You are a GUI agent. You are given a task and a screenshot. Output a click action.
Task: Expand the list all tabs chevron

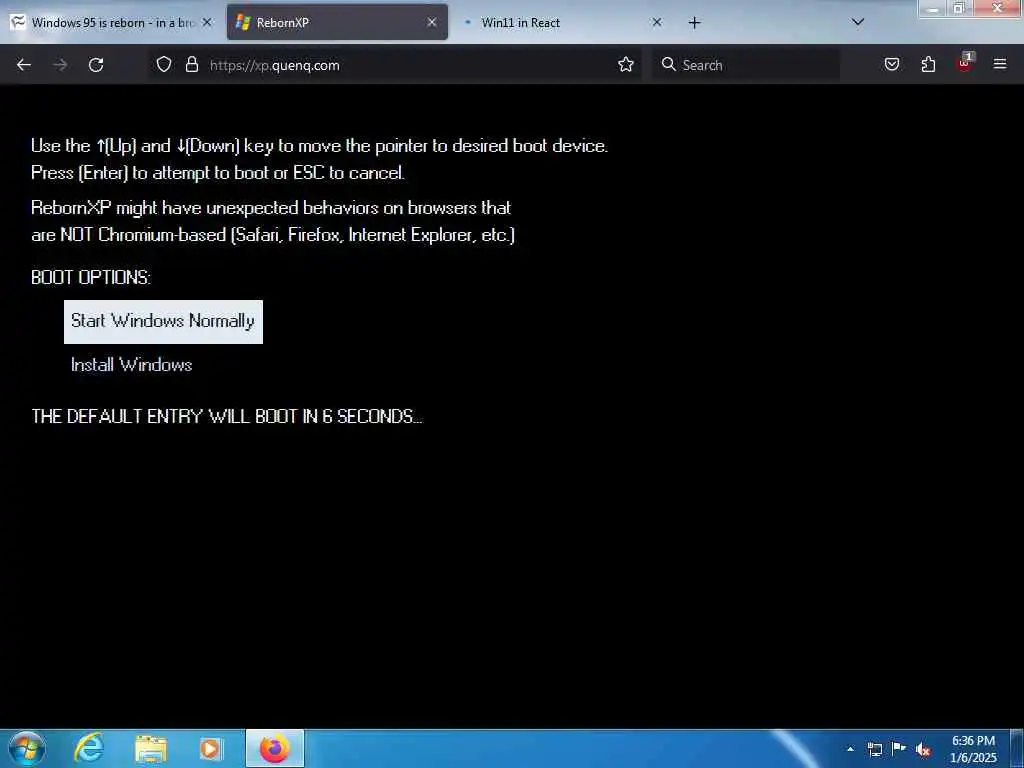pos(858,22)
